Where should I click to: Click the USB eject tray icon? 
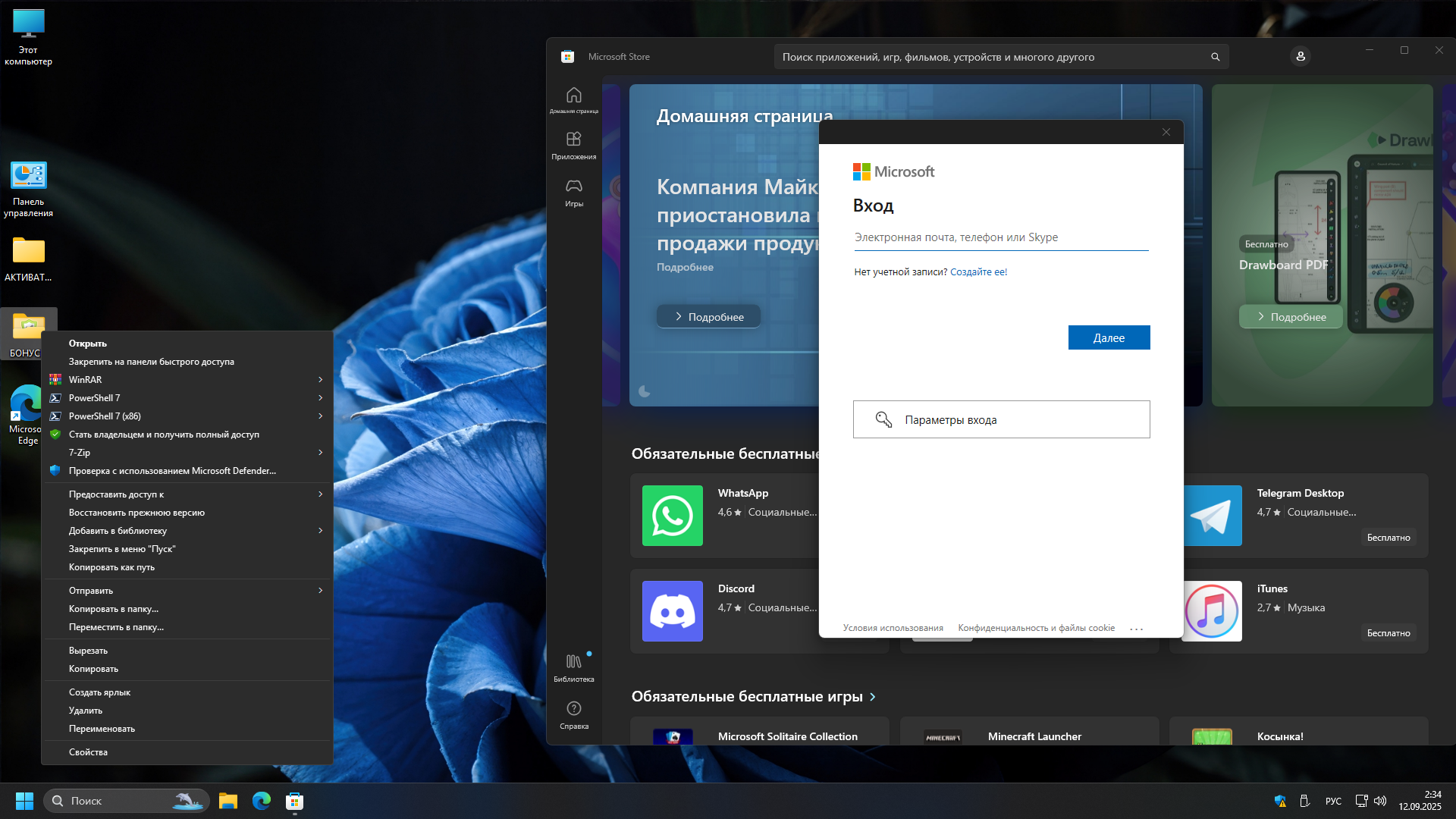pos(1304,801)
